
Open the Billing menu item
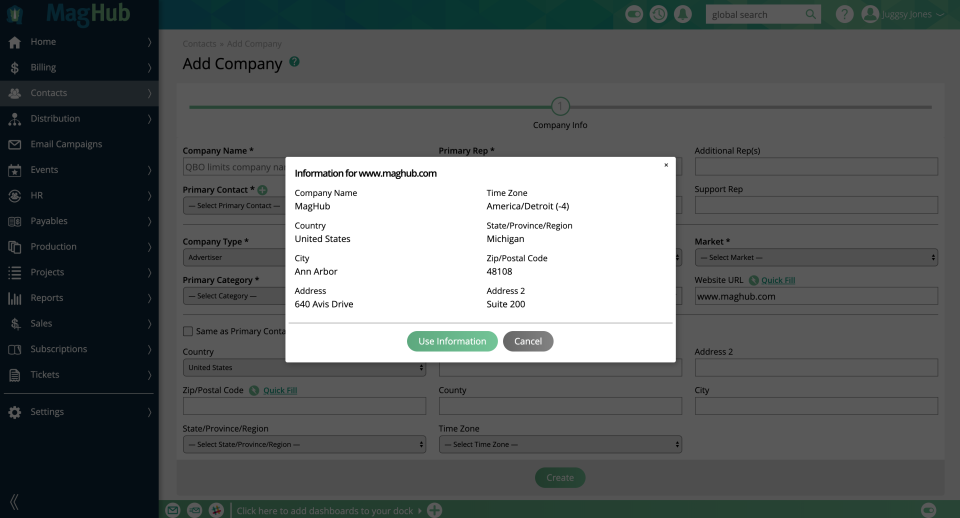coord(79,68)
